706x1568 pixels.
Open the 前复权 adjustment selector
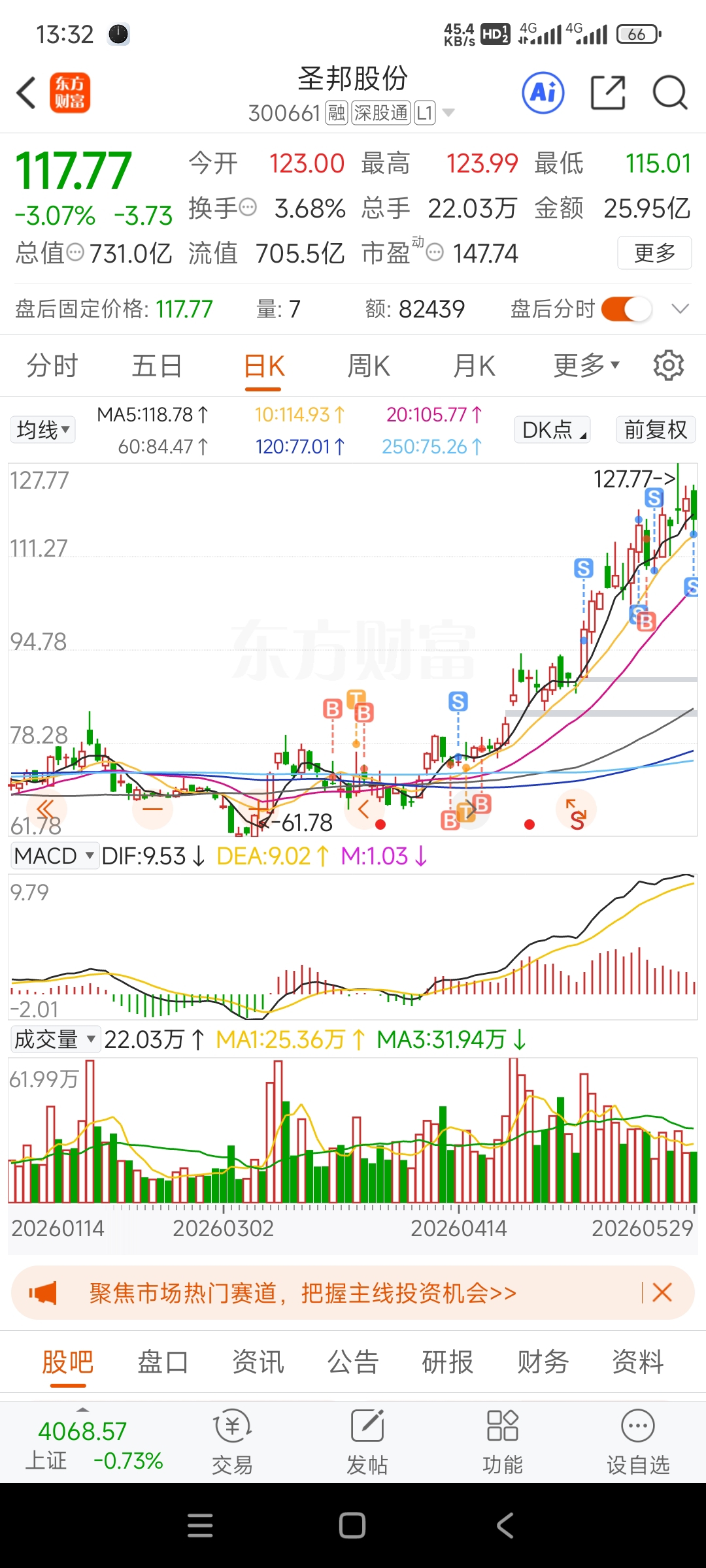point(656,430)
